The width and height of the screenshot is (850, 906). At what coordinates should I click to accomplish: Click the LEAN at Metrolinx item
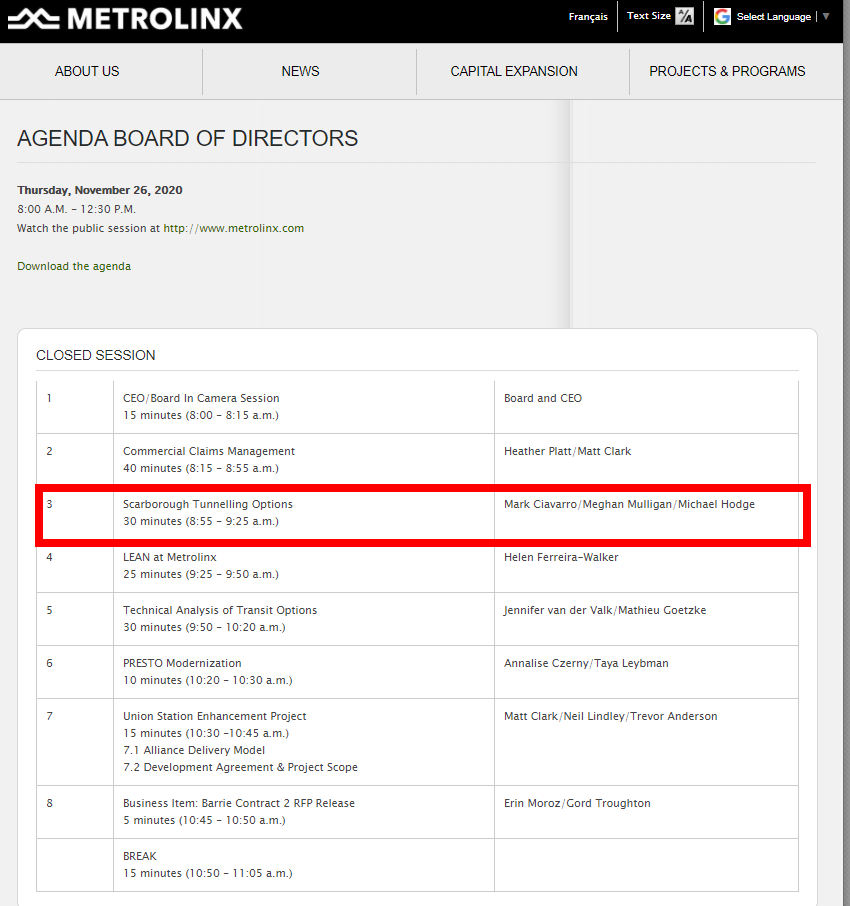[170, 557]
